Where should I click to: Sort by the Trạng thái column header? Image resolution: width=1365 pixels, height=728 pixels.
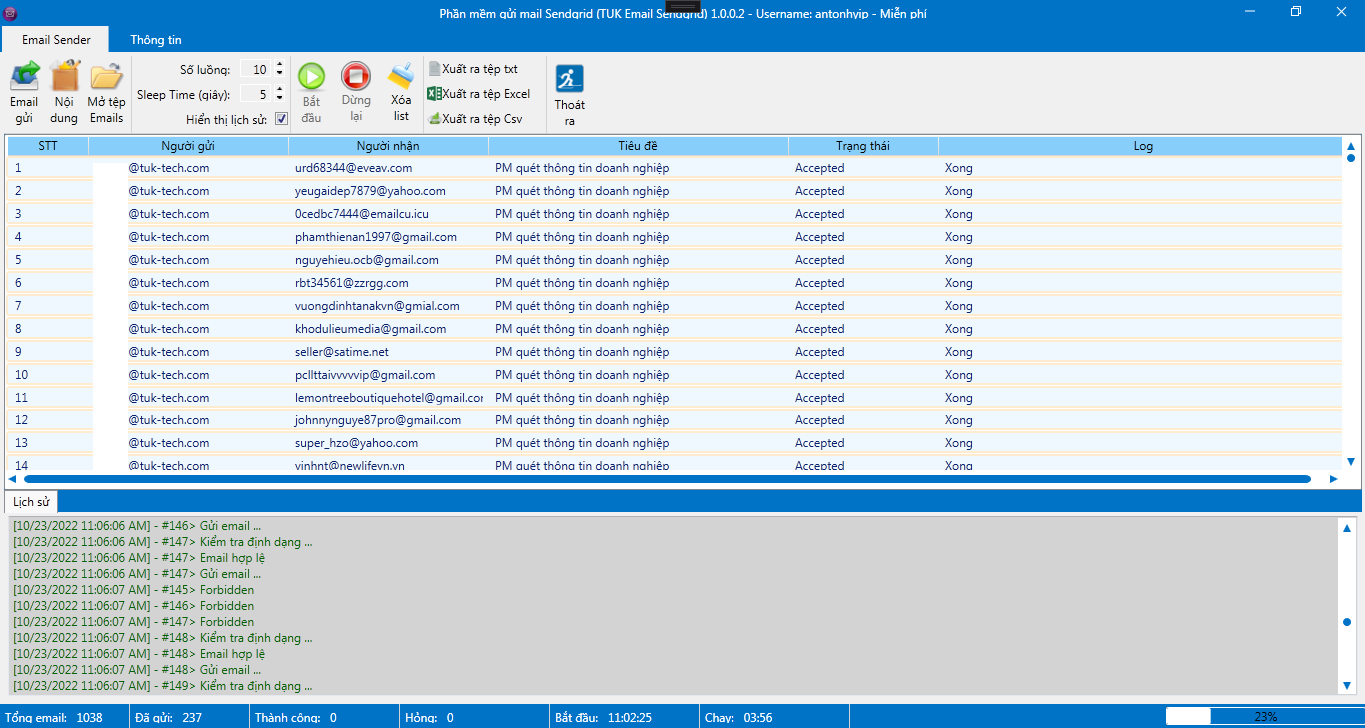click(863, 146)
